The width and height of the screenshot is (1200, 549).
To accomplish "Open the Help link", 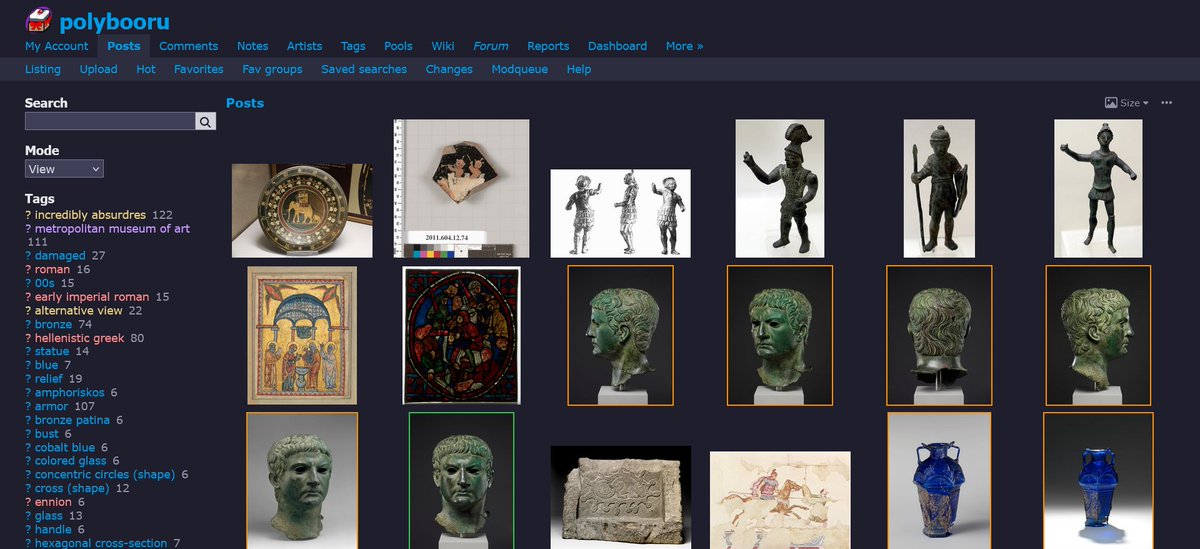I will click(x=578, y=69).
